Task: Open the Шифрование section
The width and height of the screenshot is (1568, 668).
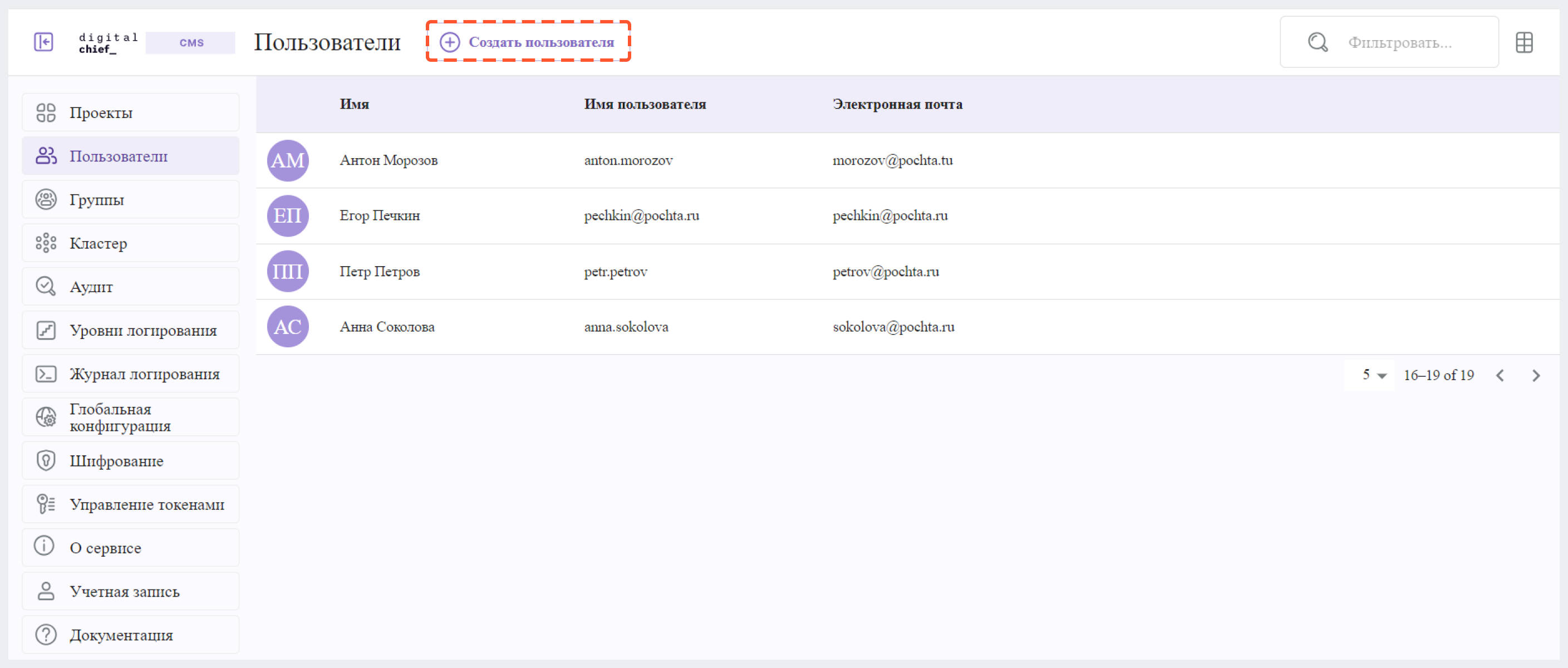Action: [x=130, y=460]
